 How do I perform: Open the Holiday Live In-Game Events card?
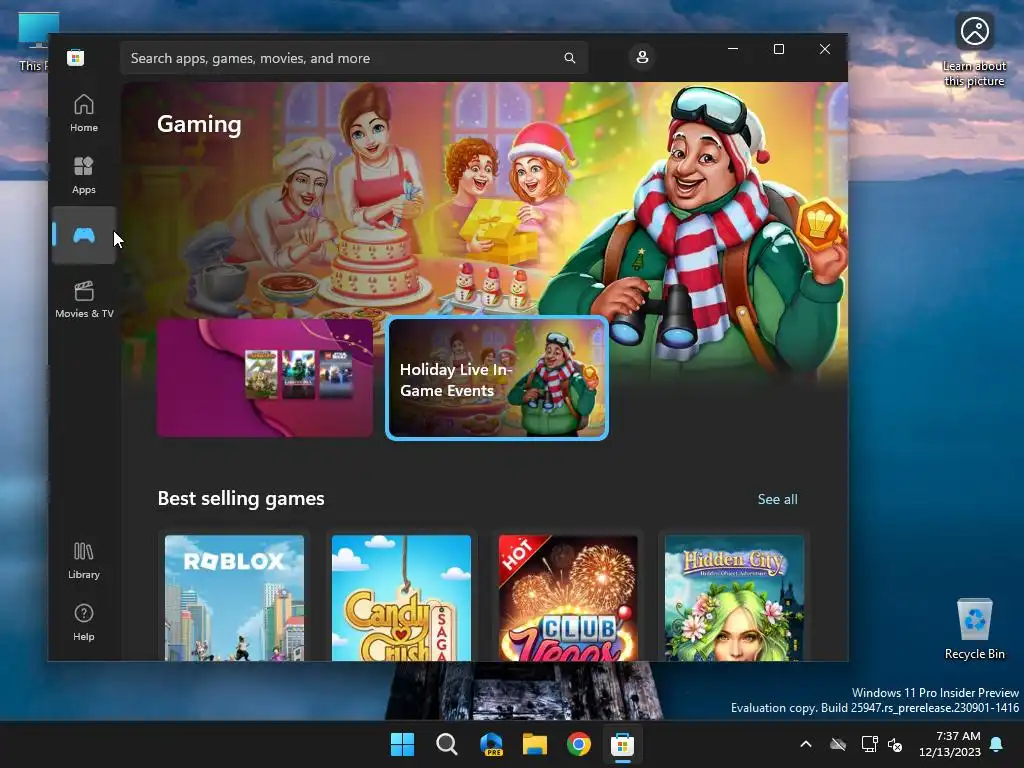tap(497, 379)
